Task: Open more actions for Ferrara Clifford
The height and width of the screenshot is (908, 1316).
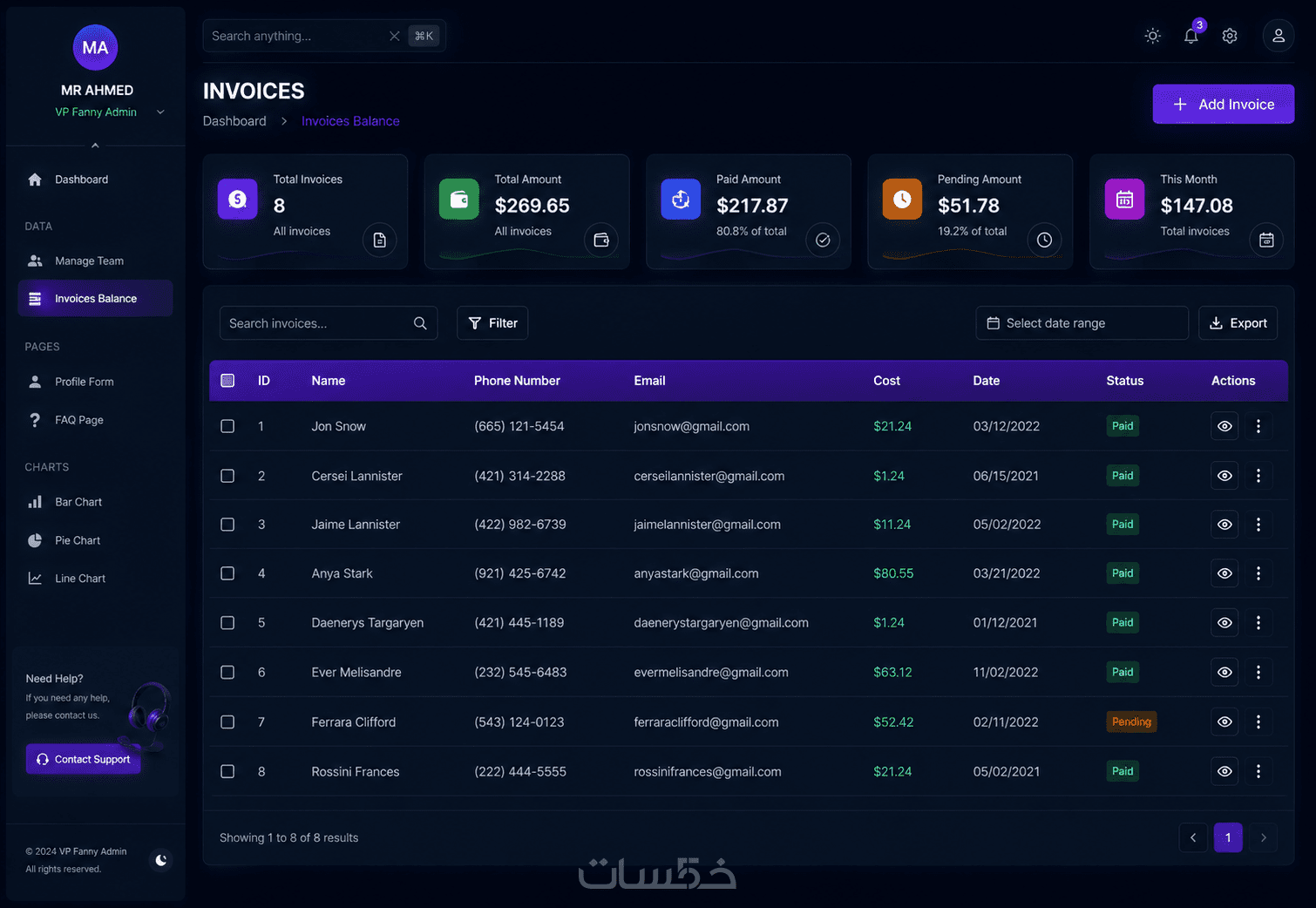Action: tap(1258, 722)
